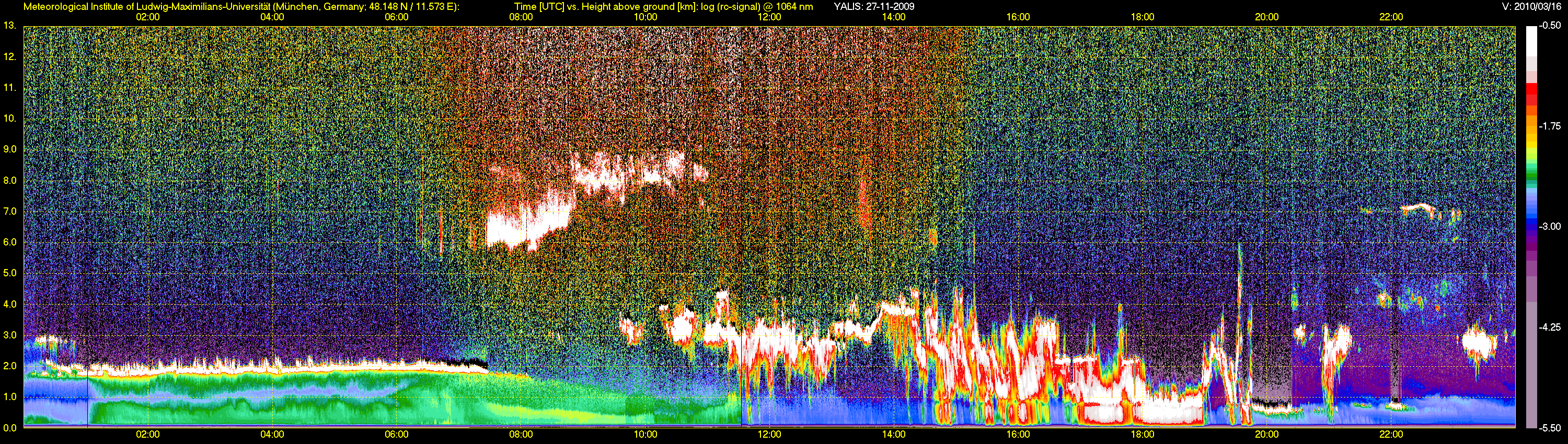This screenshot has width=1568, height=444.
Task: Click the 2.0 km height axis label
Action: [10, 366]
